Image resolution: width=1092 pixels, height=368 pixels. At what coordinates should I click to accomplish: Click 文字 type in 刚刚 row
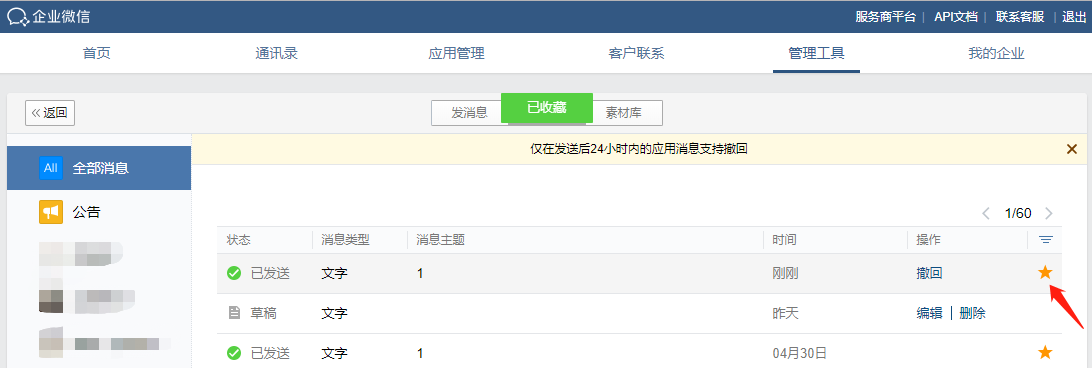[x=334, y=273]
